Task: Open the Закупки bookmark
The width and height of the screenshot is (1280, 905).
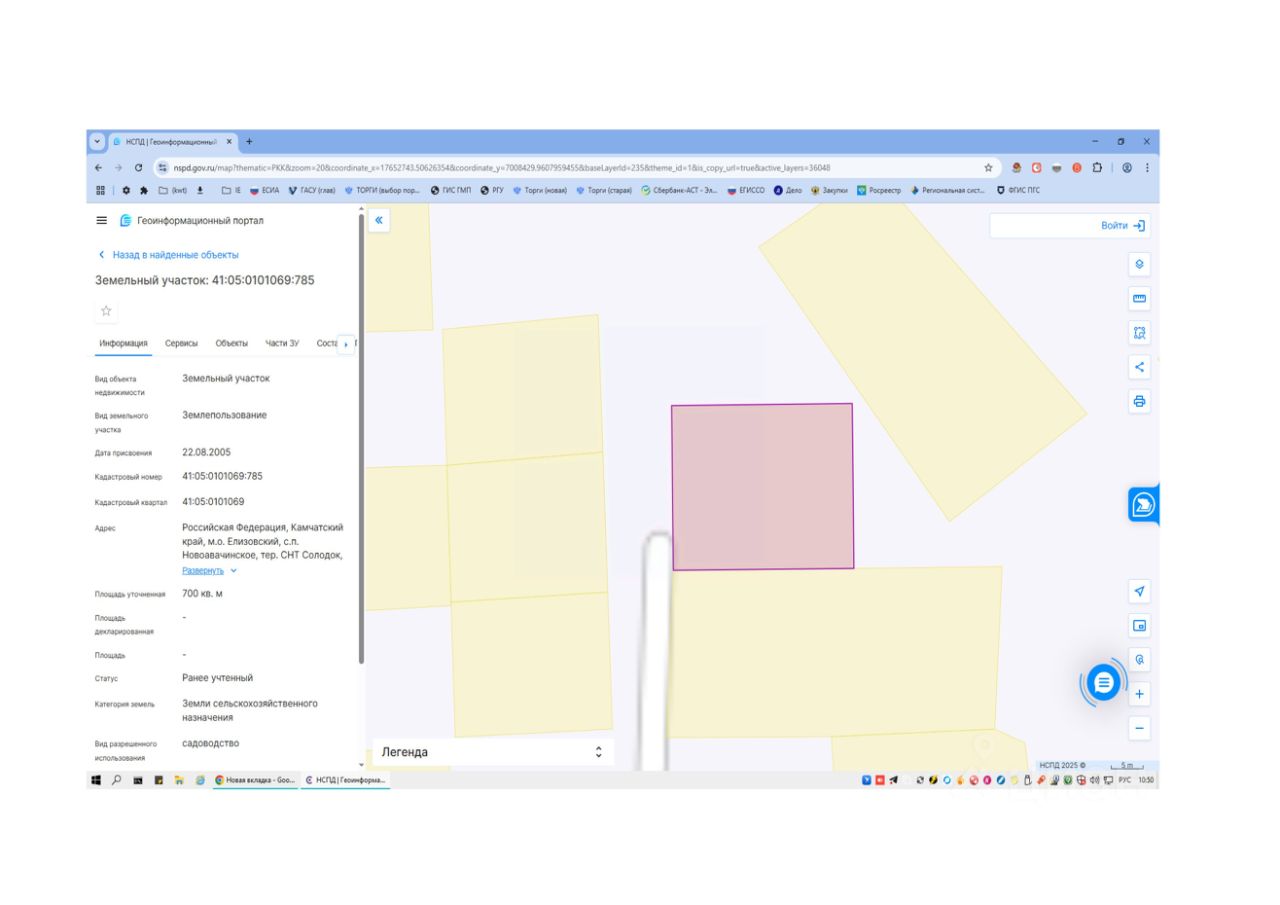Action: pyautogui.click(x=829, y=190)
